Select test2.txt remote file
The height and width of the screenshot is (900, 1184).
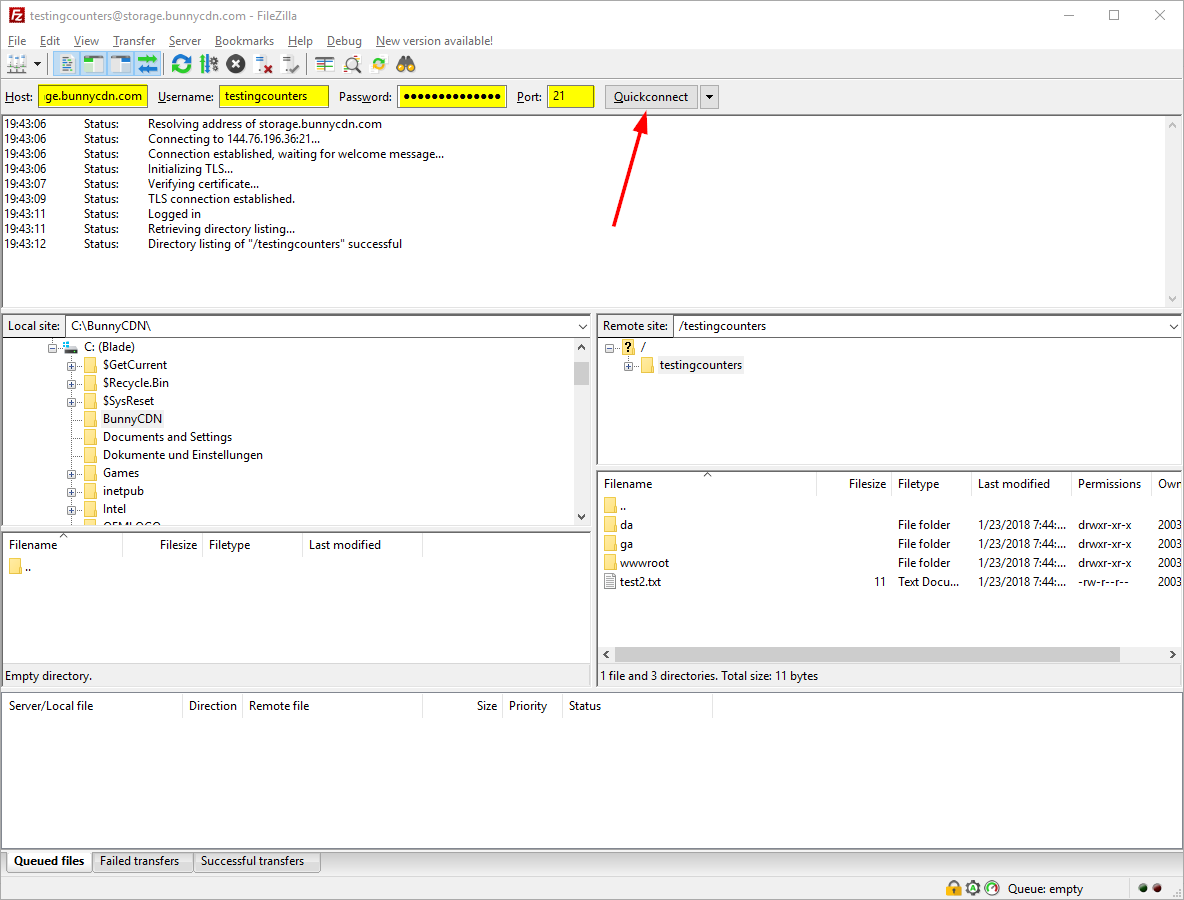coord(640,581)
